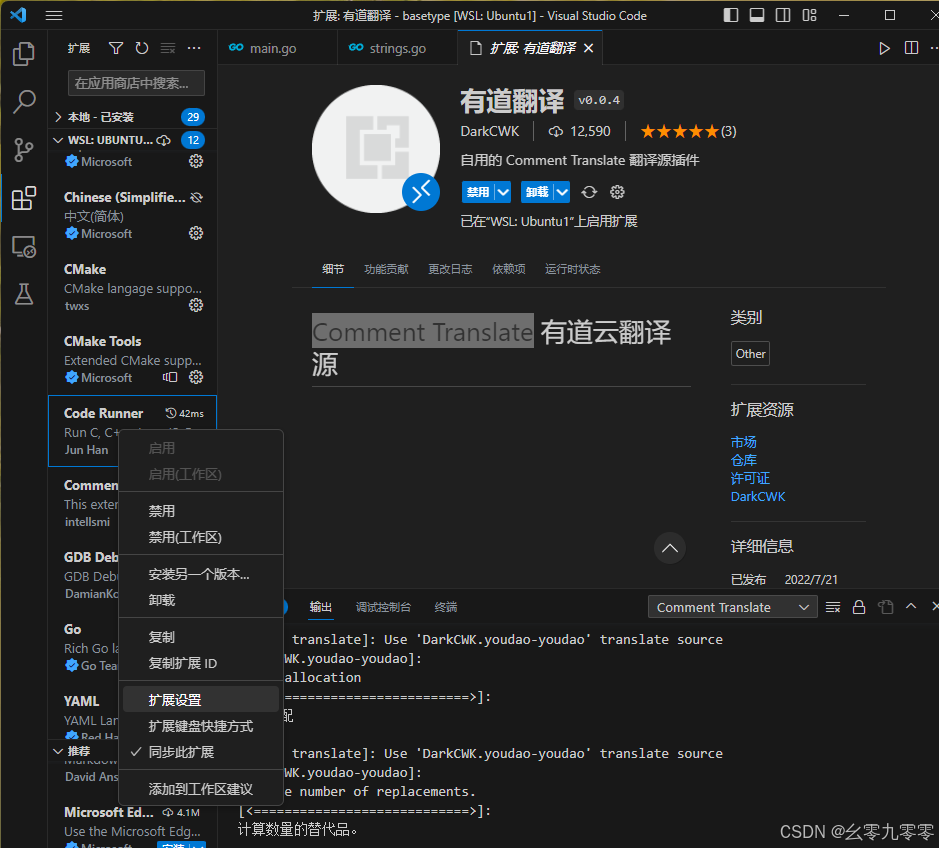Viewport: 939px width, 848px height.
Task: Refresh the extensions list
Action: [142, 48]
